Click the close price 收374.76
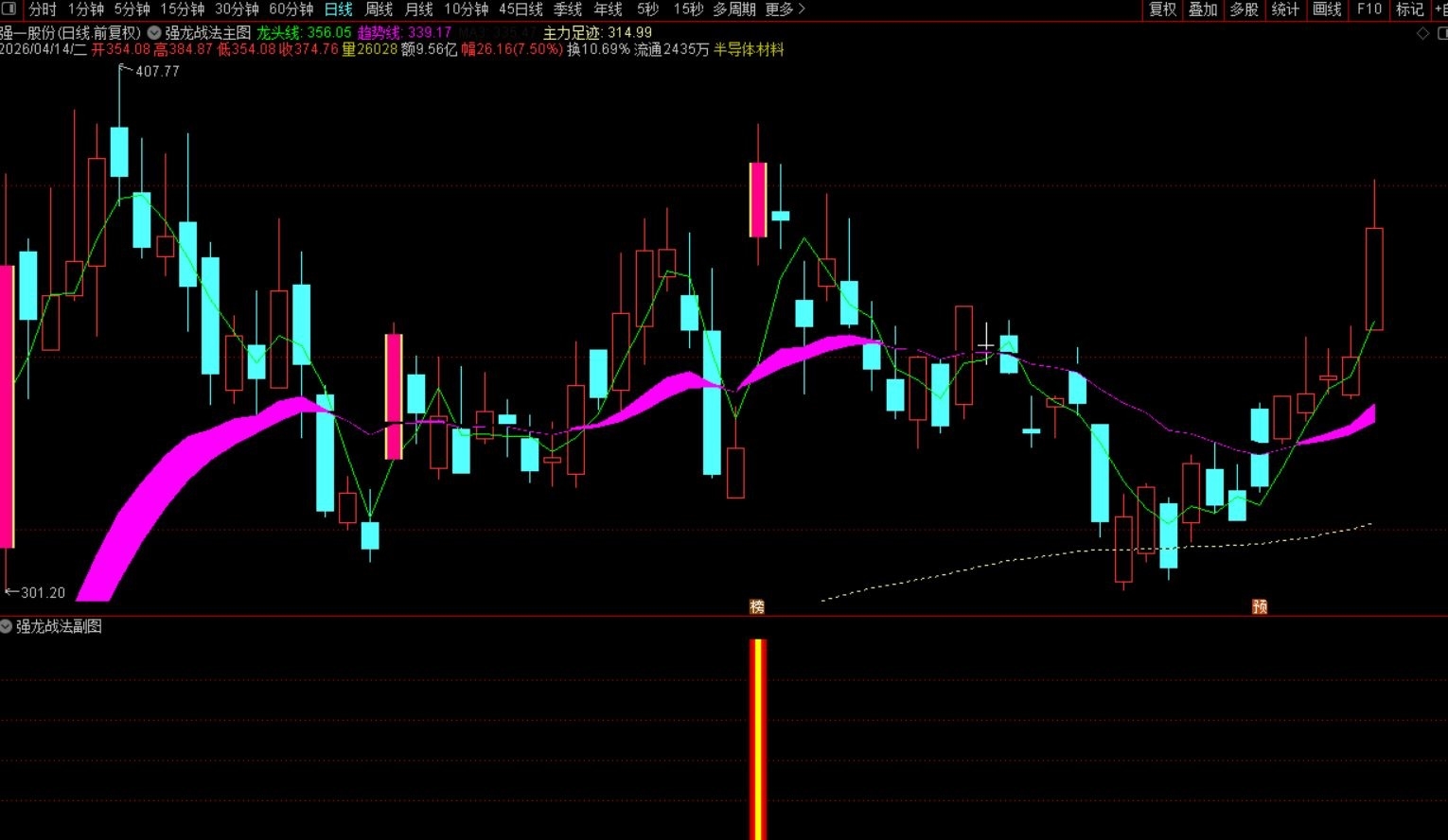This screenshot has height=840, width=1448. [x=309, y=49]
